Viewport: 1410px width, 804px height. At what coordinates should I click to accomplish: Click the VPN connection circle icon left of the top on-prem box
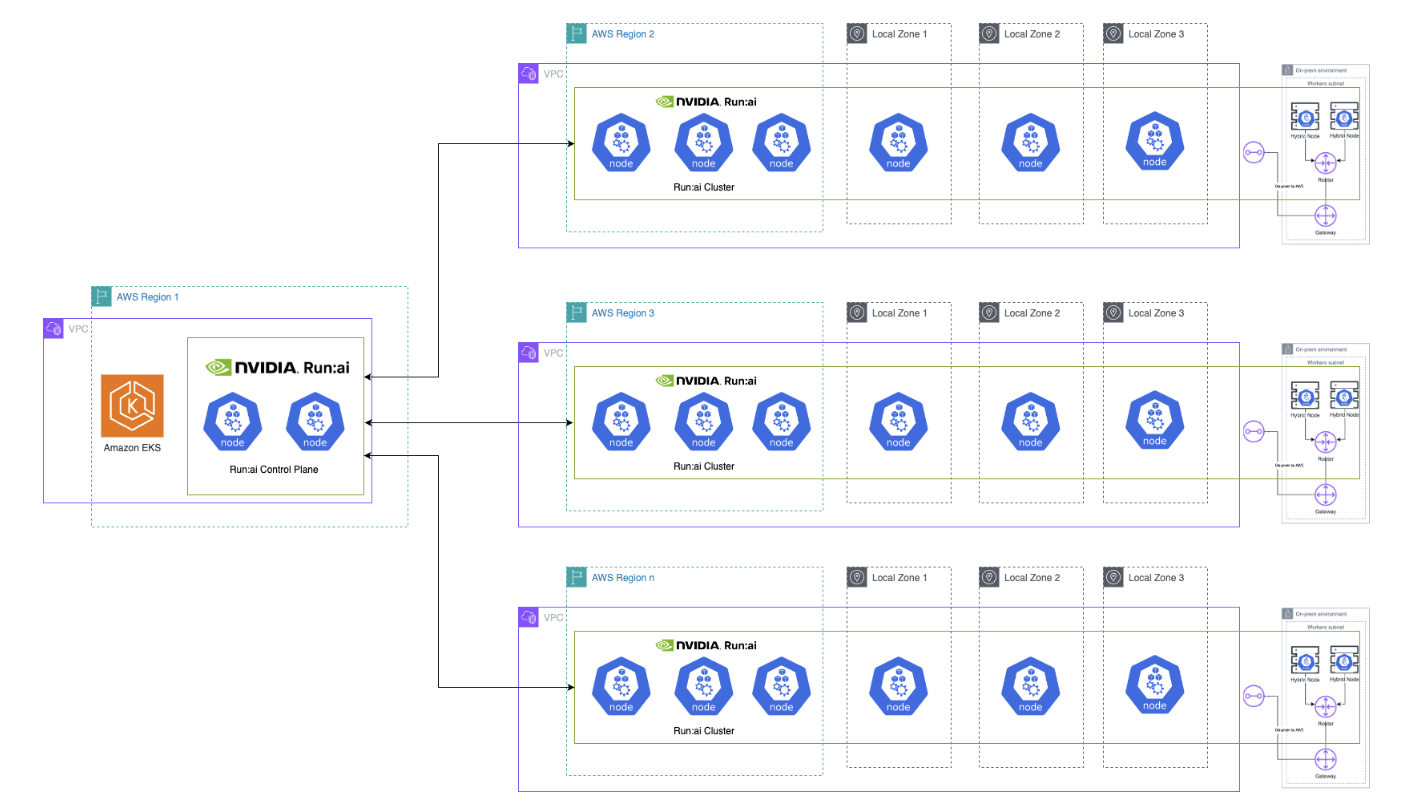pos(1253,152)
